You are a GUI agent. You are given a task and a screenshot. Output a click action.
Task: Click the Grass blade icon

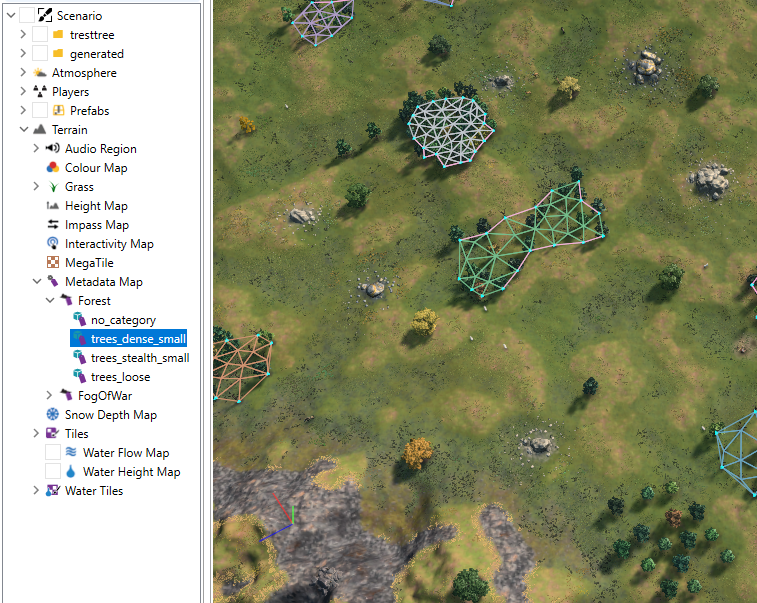(x=53, y=186)
